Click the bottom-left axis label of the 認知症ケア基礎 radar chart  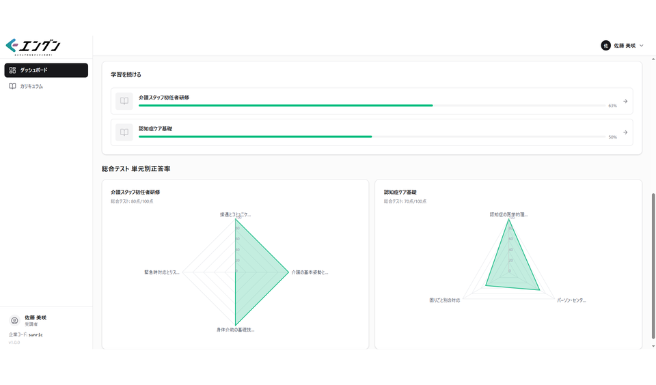click(445, 300)
